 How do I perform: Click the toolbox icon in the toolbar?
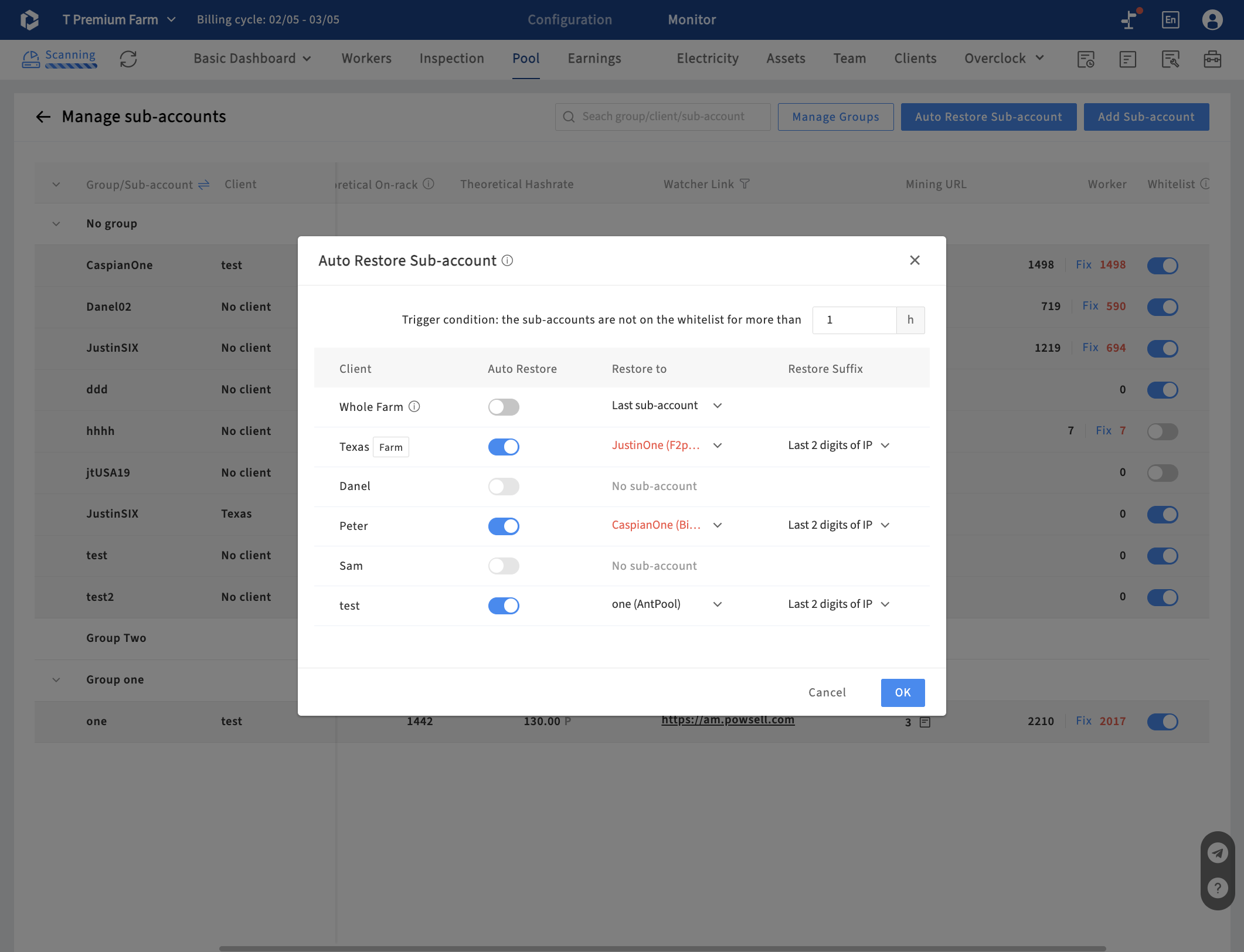[x=1212, y=59]
